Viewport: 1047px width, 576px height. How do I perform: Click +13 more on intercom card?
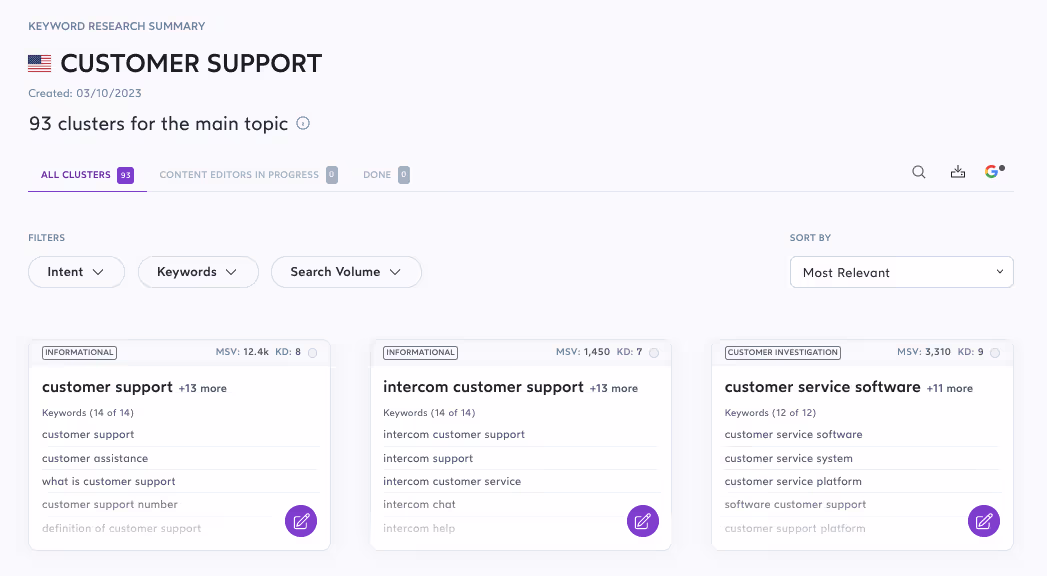(614, 388)
